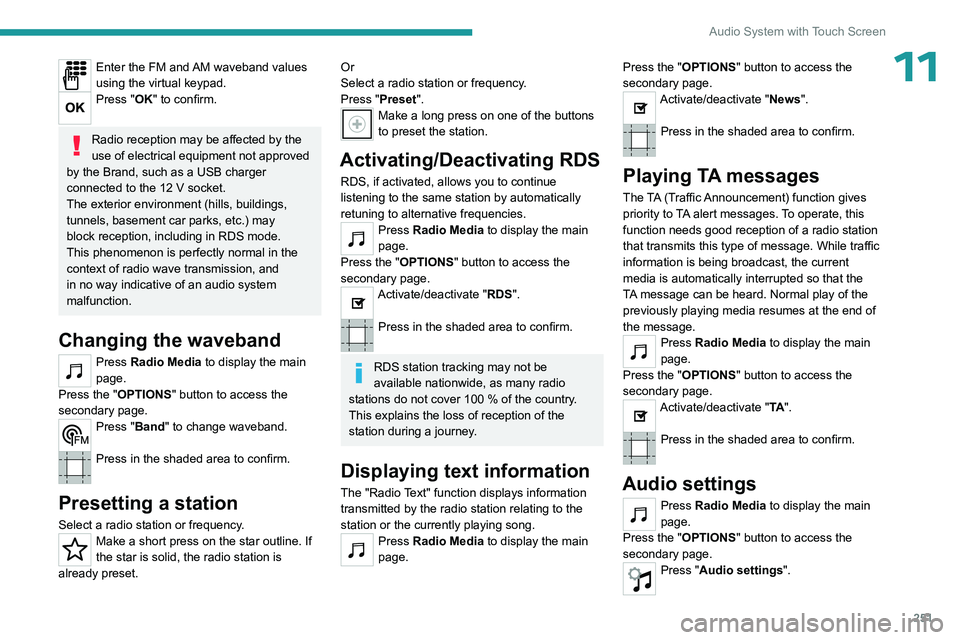The height and width of the screenshot is (640, 960).
Task: Click the text Press "Preset"
Action: click(382, 99)
